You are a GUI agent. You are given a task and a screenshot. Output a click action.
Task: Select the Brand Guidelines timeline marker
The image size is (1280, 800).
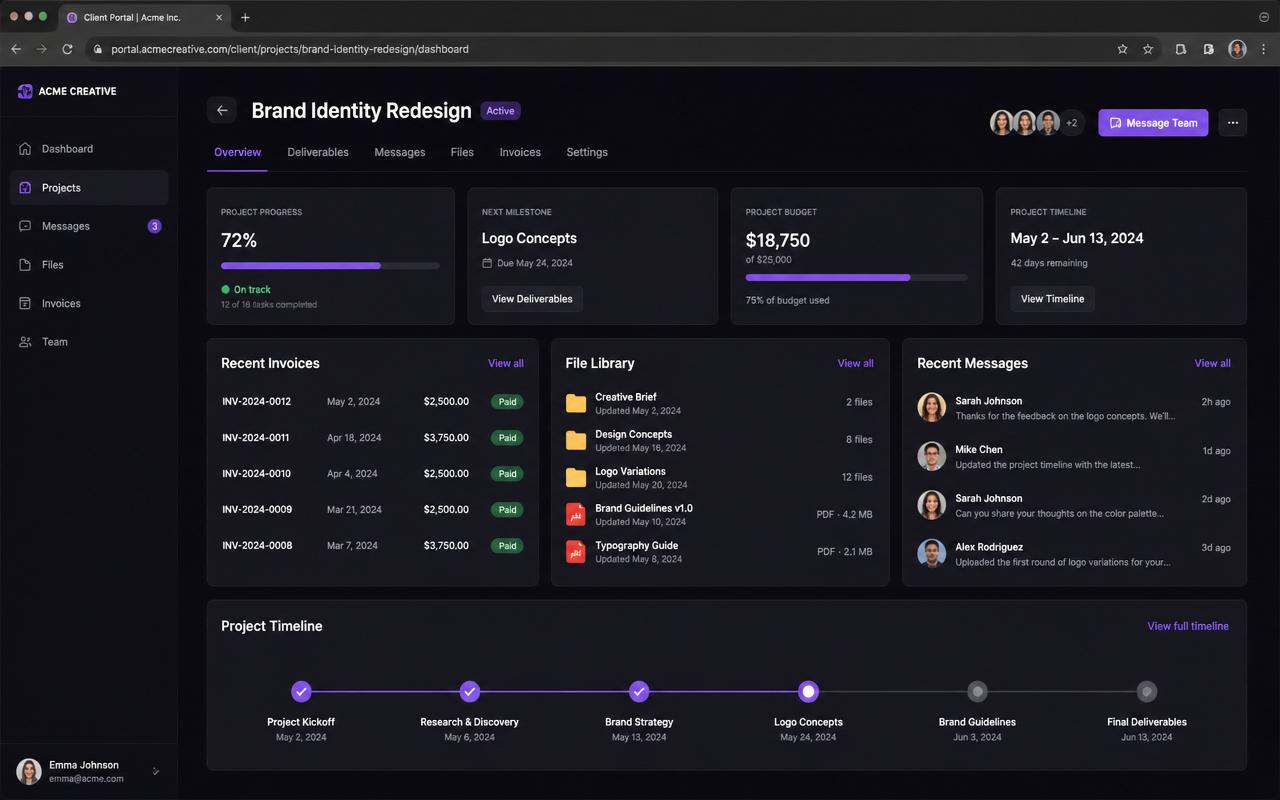977,691
